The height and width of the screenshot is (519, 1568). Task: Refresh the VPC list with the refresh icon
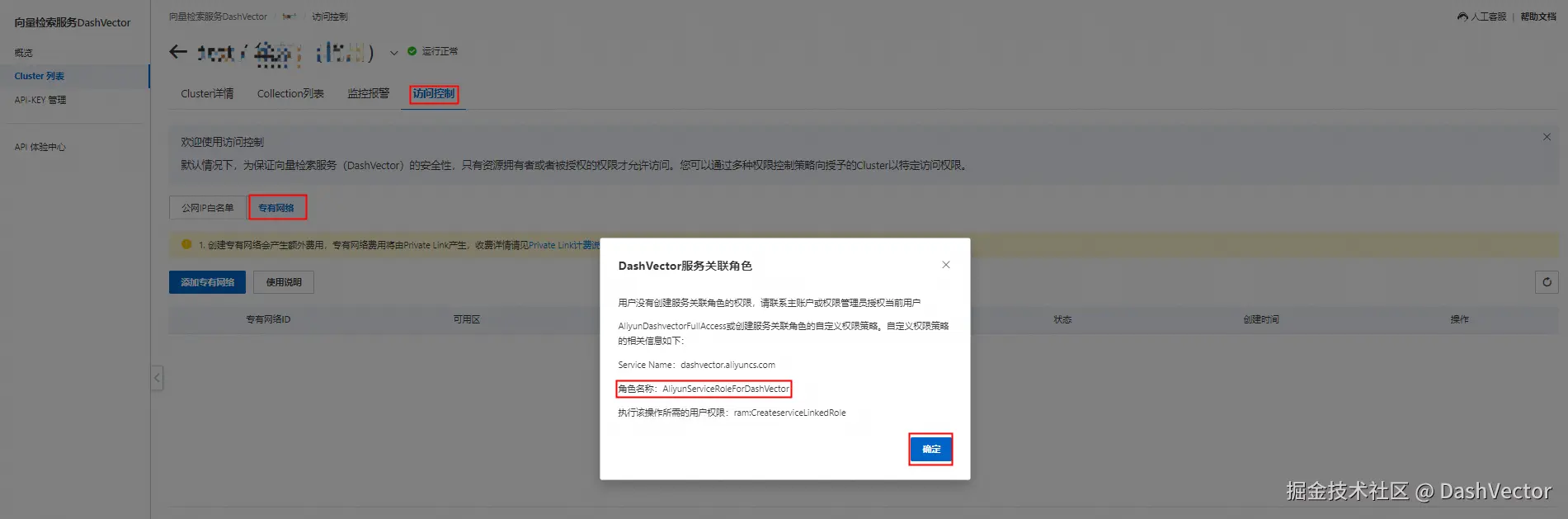click(x=1547, y=282)
